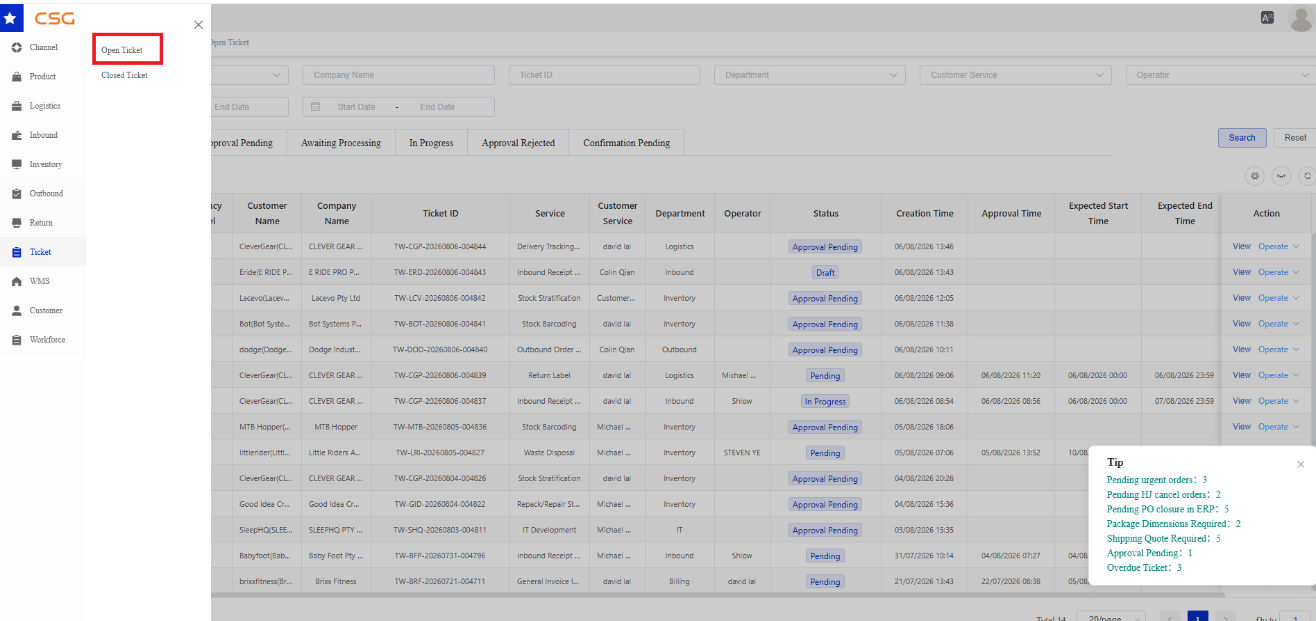The image size is (1316, 621).
Task: Click the language translate icon
Action: 1268,17
